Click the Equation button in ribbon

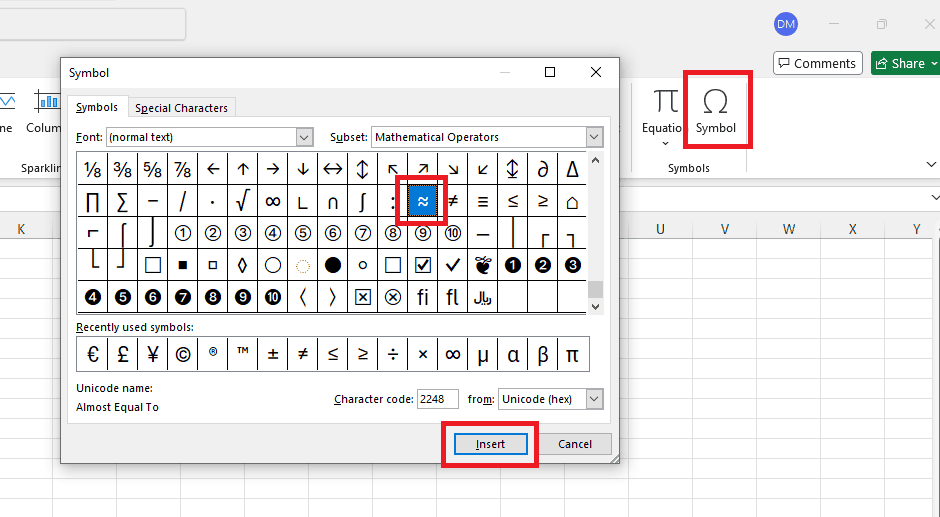point(664,112)
